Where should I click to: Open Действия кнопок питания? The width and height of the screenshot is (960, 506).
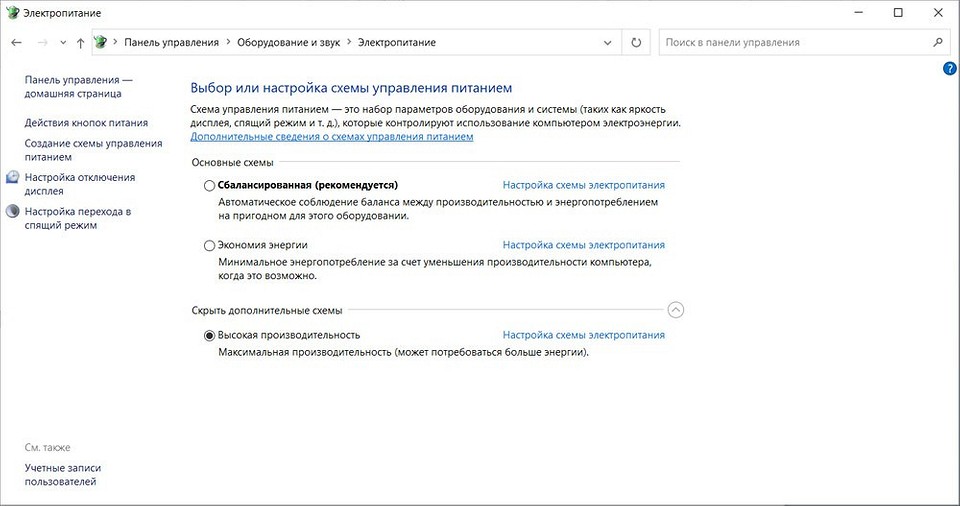(86, 123)
